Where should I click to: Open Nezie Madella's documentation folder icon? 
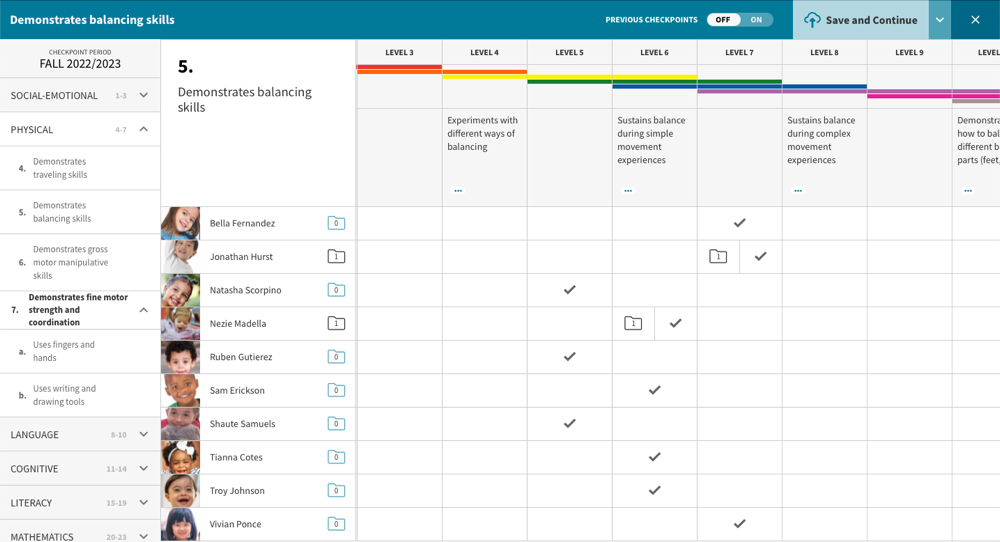(336, 324)
